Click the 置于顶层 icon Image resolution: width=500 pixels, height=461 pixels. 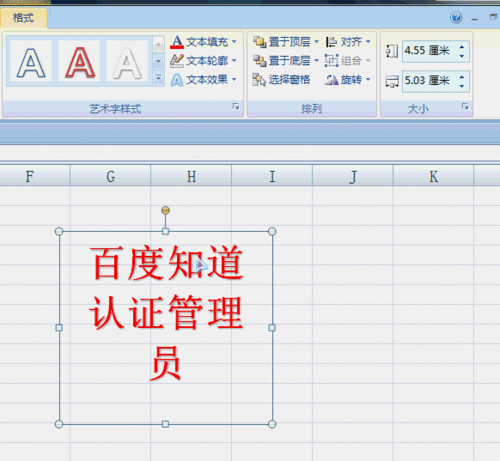[259, 42]
